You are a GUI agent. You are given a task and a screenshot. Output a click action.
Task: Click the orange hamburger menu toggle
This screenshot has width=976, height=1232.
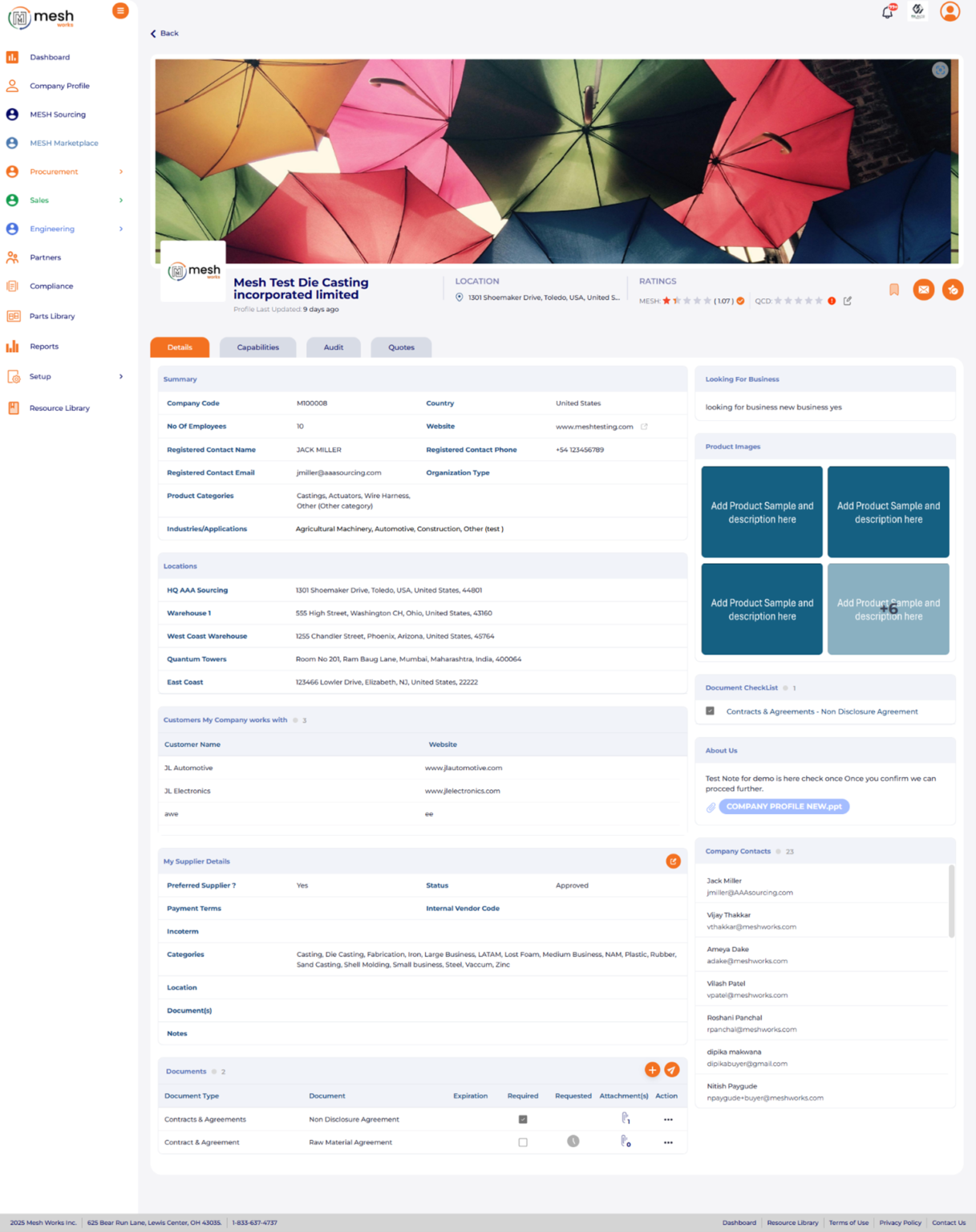pyautogui.click(x=120, y=10)
